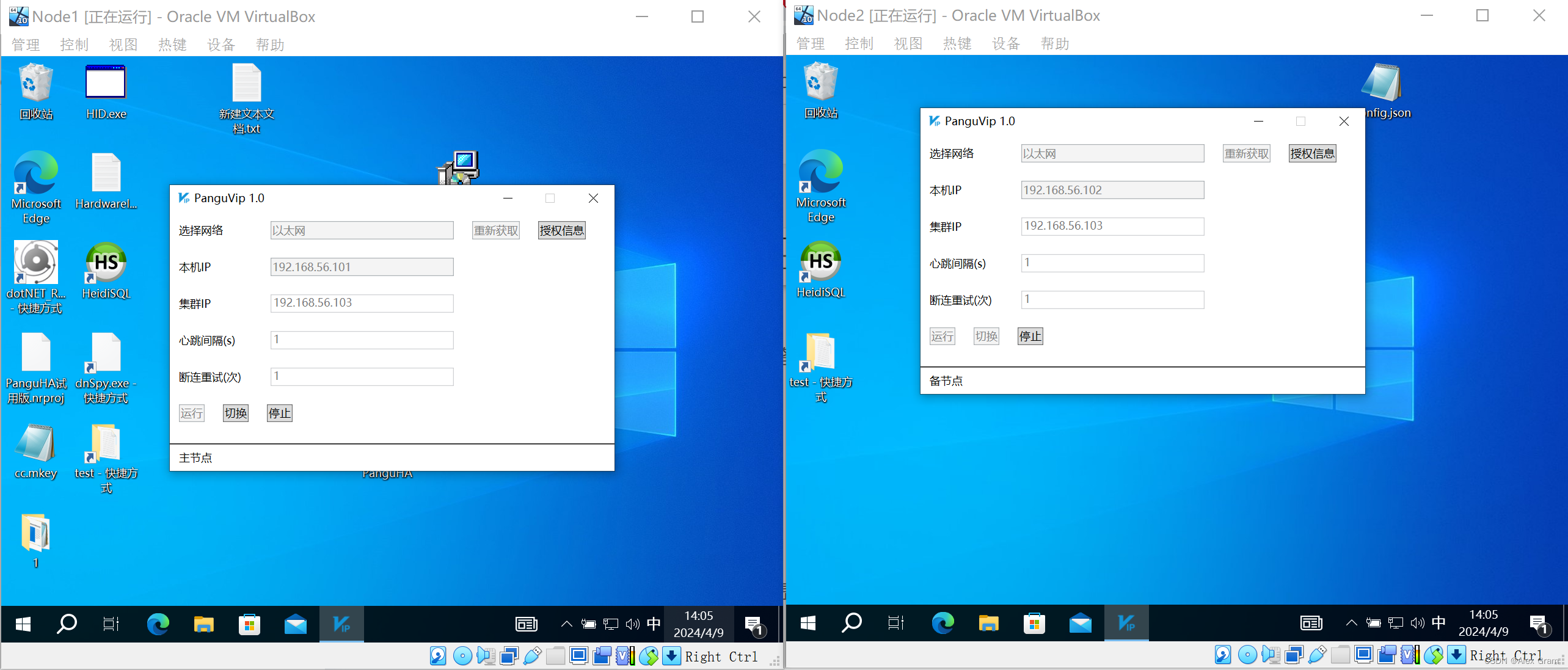Click Node2 VirtualBox USB status icon
The width and height of the screenshot is (1568, 670).
pyautogui.click(x=1317, y=655)
